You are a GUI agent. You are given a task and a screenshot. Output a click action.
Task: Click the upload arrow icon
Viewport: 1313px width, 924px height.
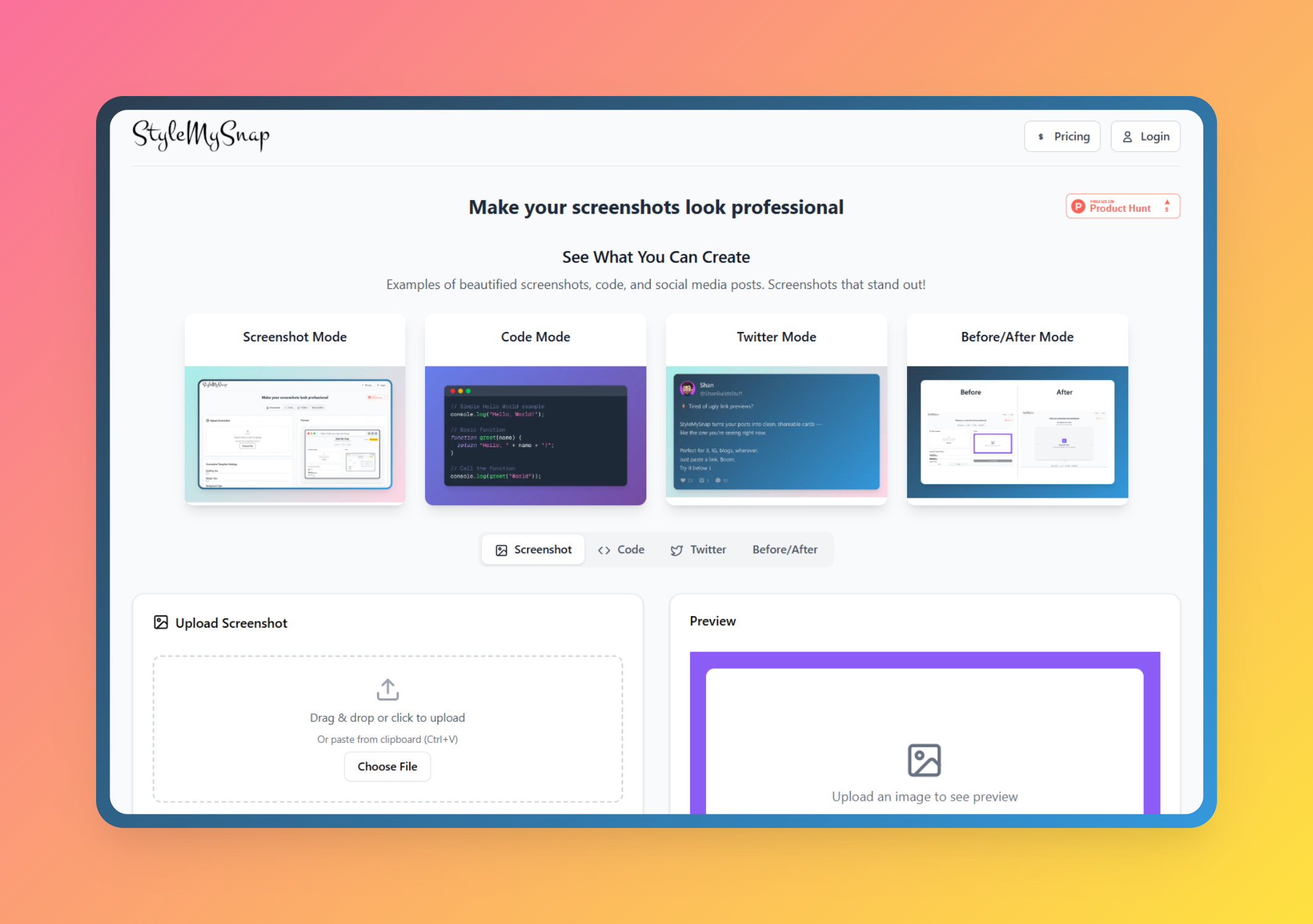tap(388, 690)
